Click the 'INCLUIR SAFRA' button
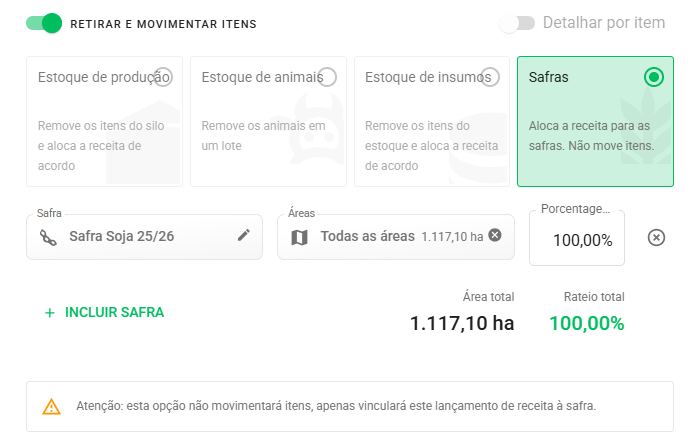Image resolution: width=695 pixels, height=447 pixels. [x=104, y=313]
